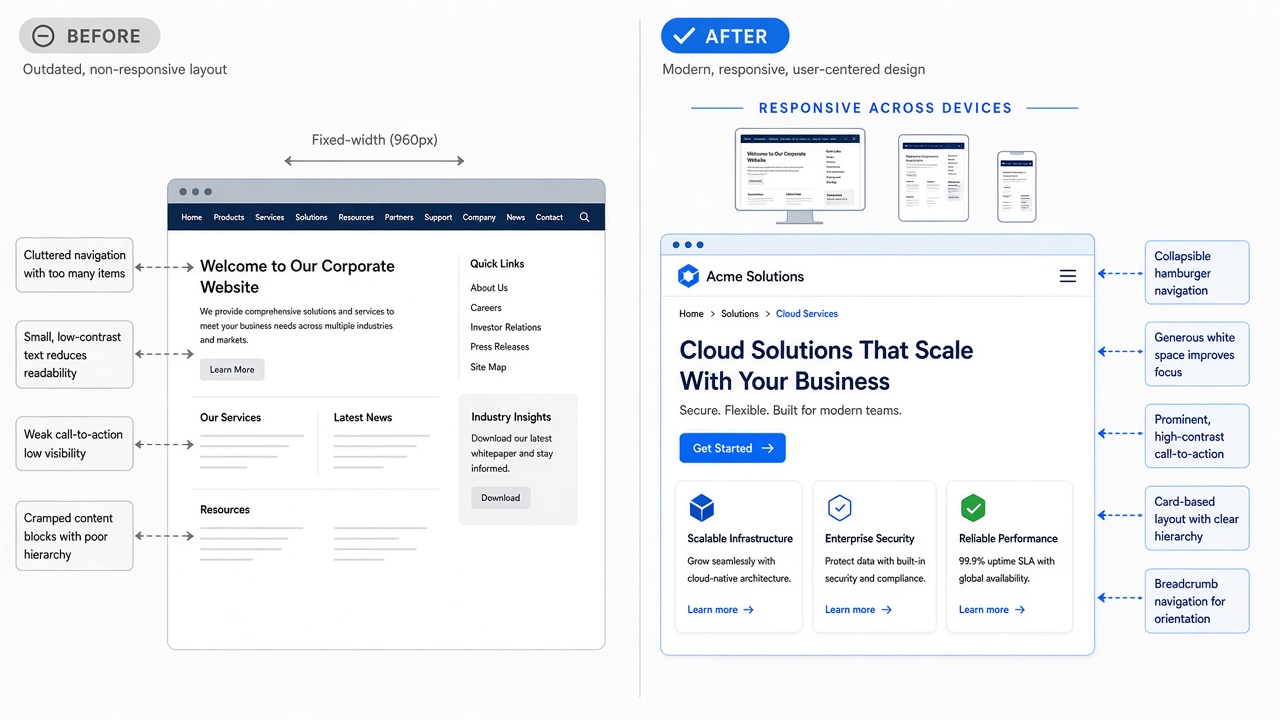1280x720 pixels.
Task: Go to Support in the dark navigation bar
Action: pyautogui.click(x=438, y=217)
